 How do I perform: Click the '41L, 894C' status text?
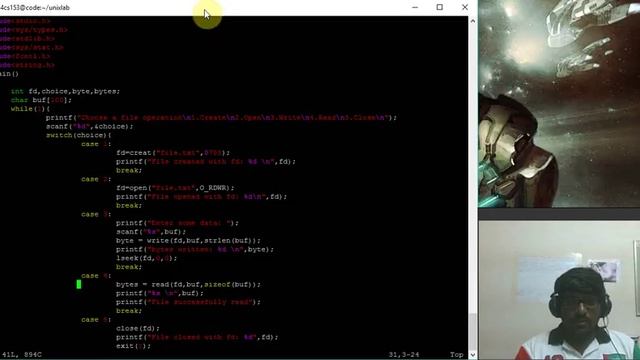pos(22,355)
